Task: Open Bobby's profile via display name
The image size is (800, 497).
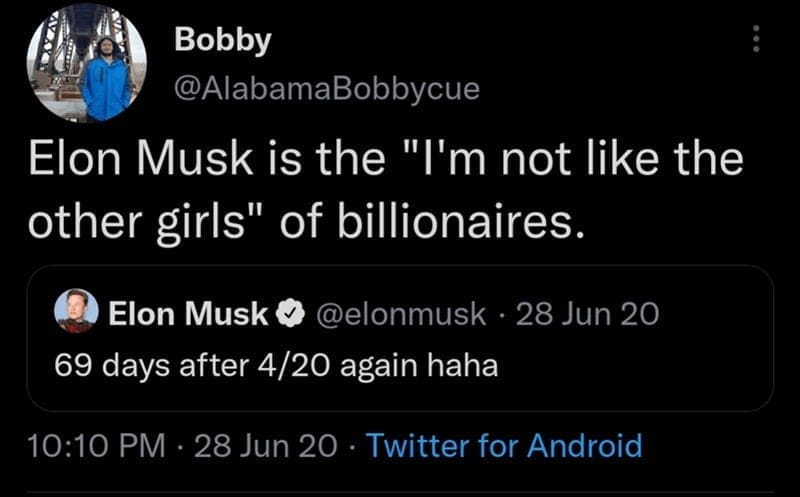Action: coord(222,40)
